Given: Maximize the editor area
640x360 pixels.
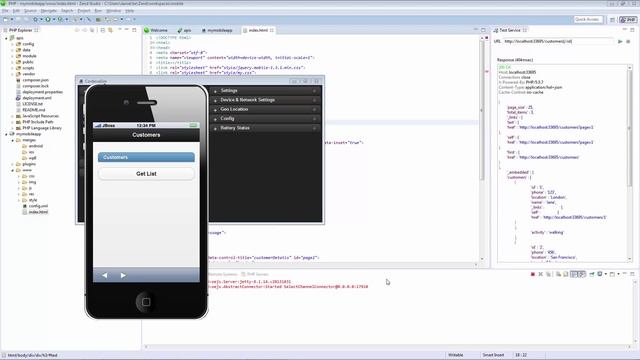Looking at the screenshot, I should (x=484, y=30).
